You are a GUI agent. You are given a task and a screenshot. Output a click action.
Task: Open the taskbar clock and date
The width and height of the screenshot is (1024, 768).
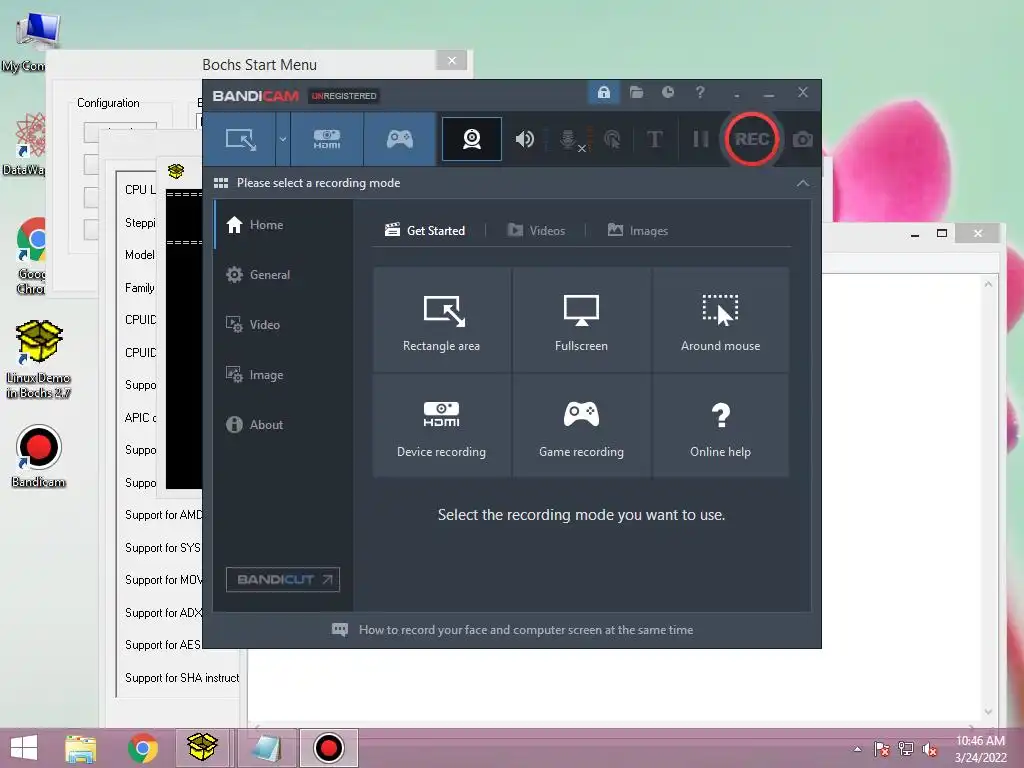[x=980, y=749]
